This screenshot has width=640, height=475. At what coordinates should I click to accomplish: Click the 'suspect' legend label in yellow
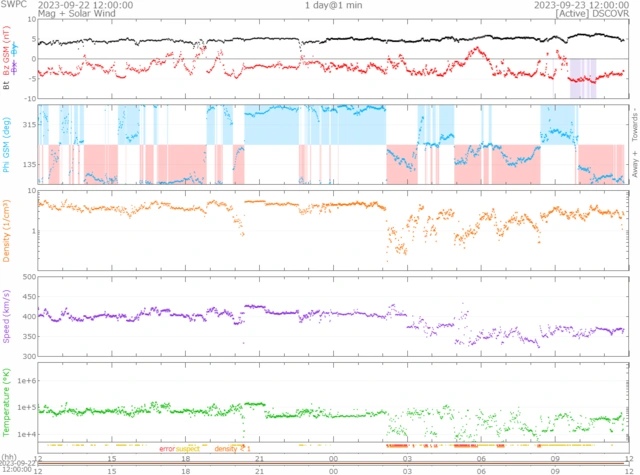pyautogui.click(x=188, y=449)
